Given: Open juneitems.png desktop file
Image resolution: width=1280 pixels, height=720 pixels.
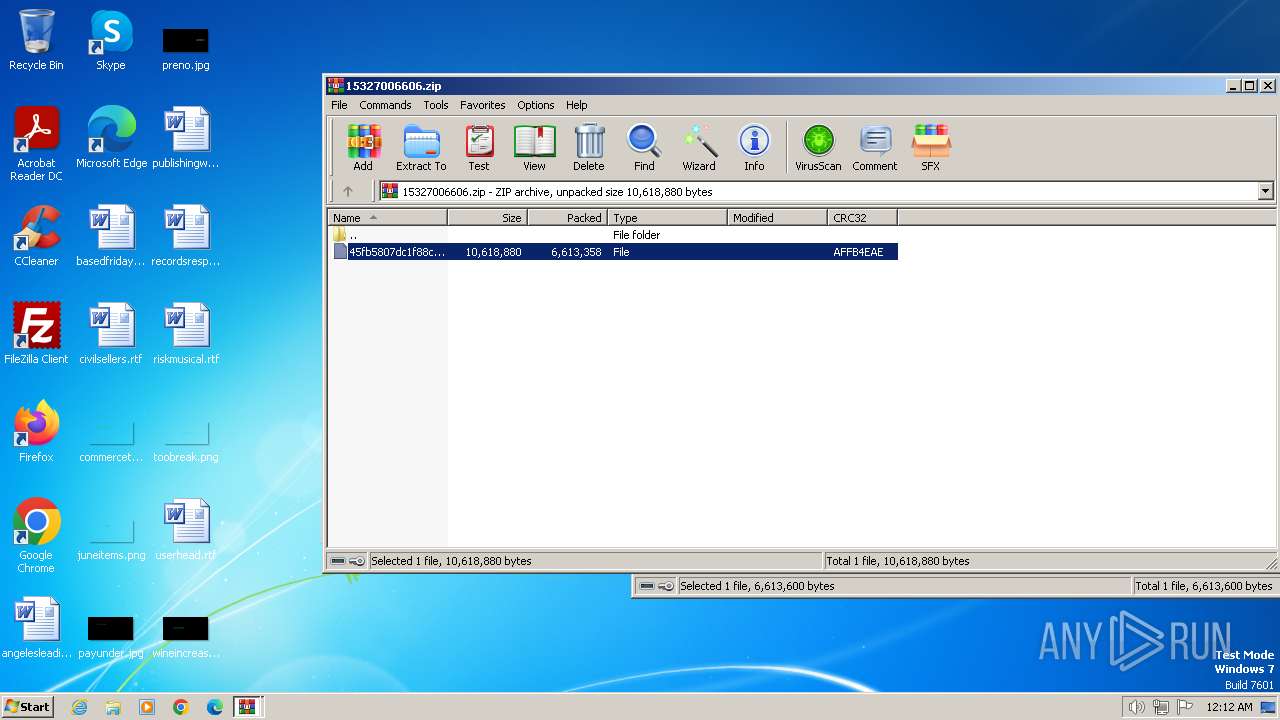Looking at the screenshot, I should (111, 538).
